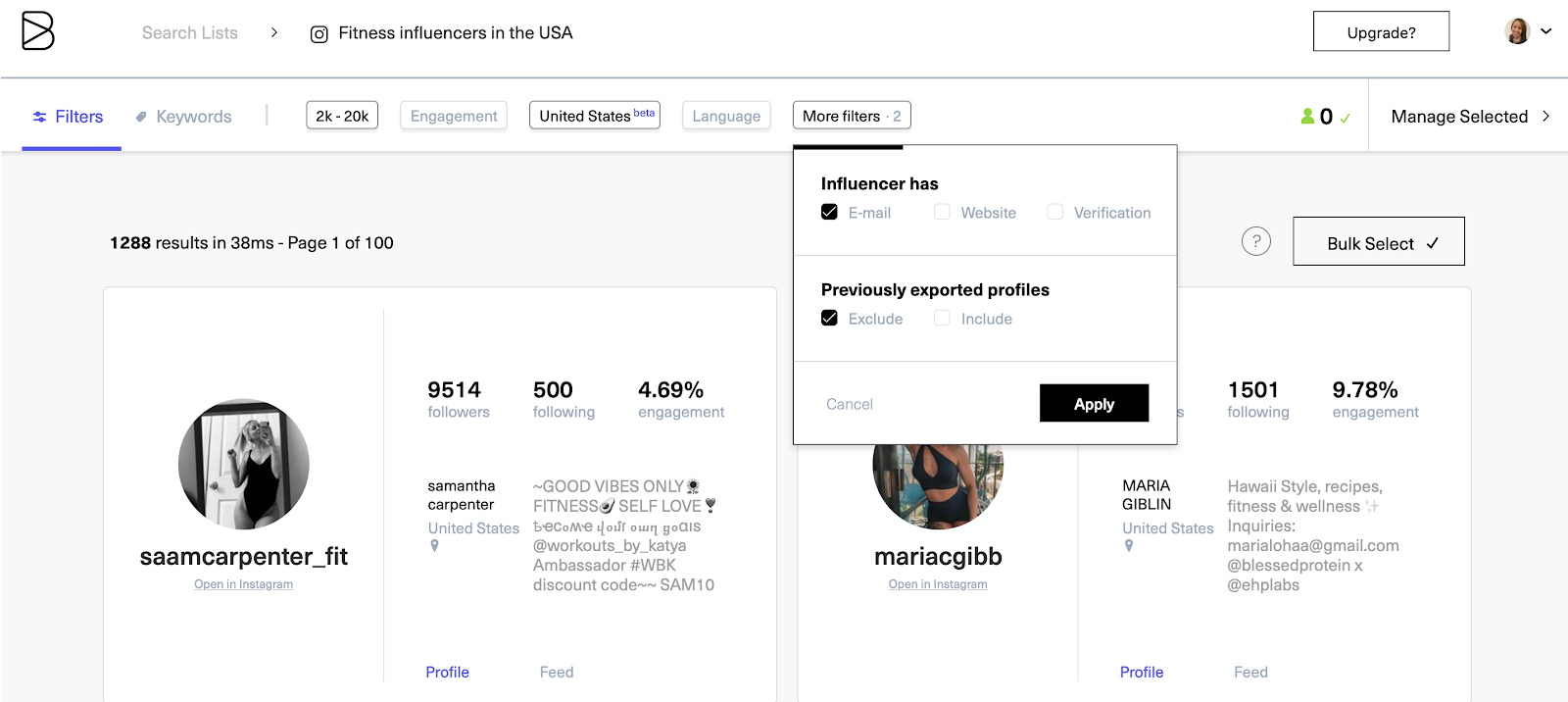1568x702 pixels.
Task: Enable the Website checkbox
Action: point(942,212)
